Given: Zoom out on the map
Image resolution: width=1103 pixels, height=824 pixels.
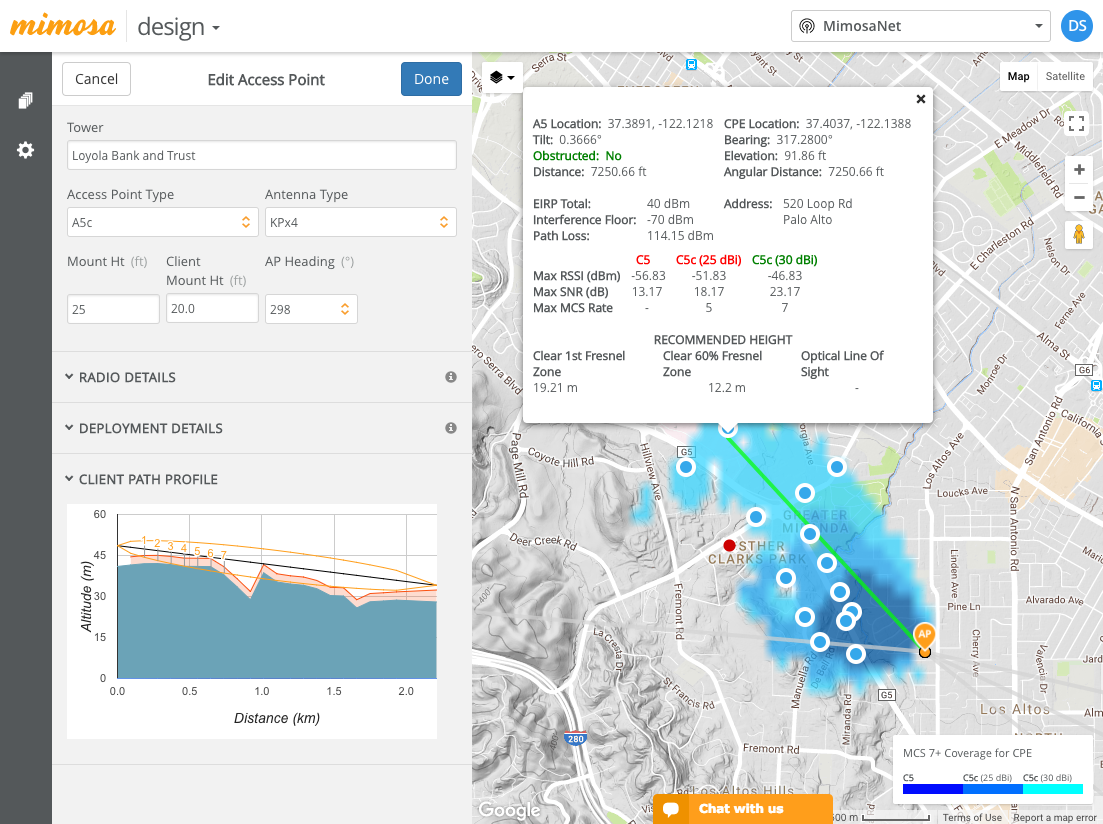Looking at the screenshot, I should (x=1078, y=197).
